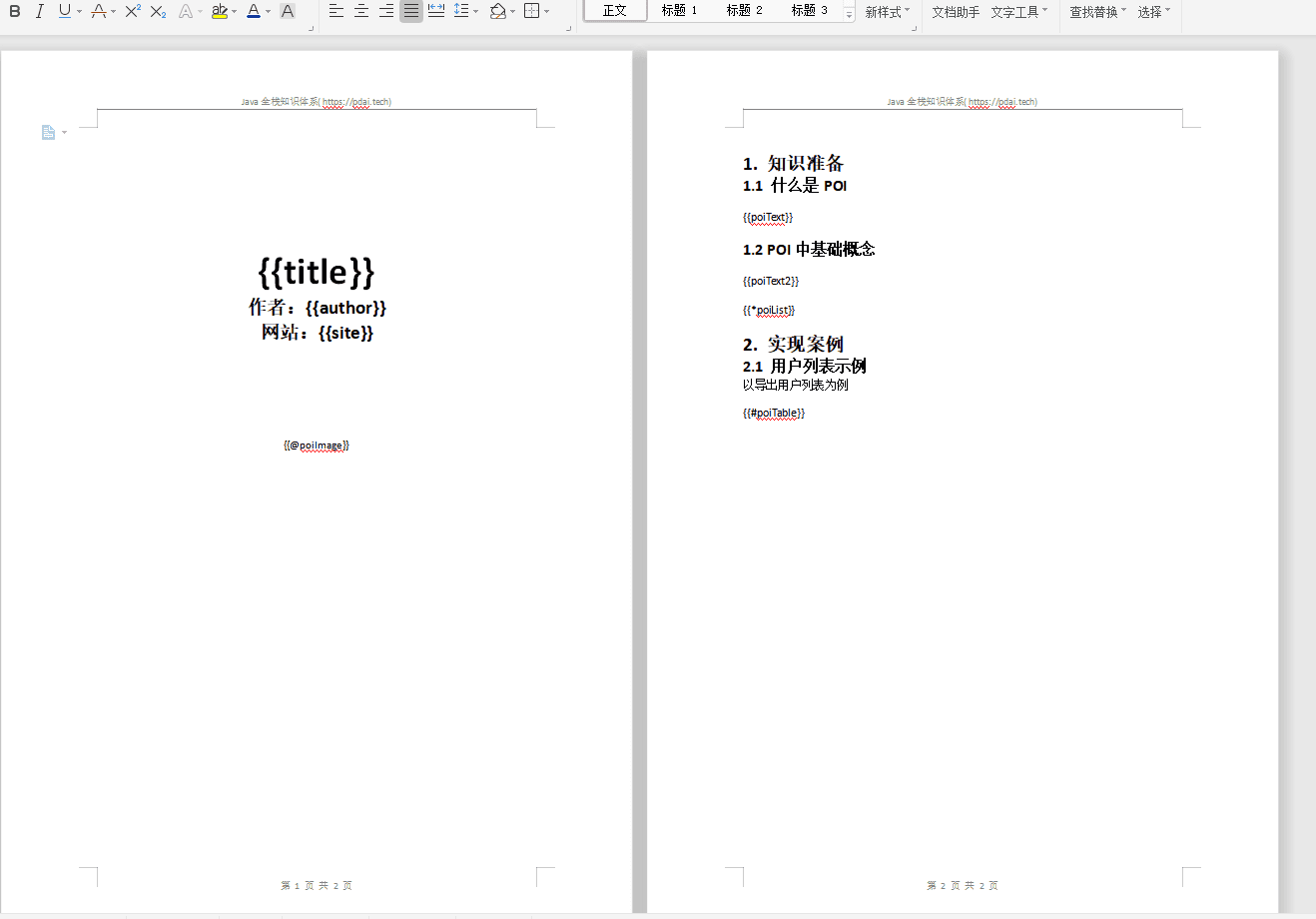Expand the borders dropdown arrow
This screenshot has width=1316, height=919.
click(x=546, y=12)
